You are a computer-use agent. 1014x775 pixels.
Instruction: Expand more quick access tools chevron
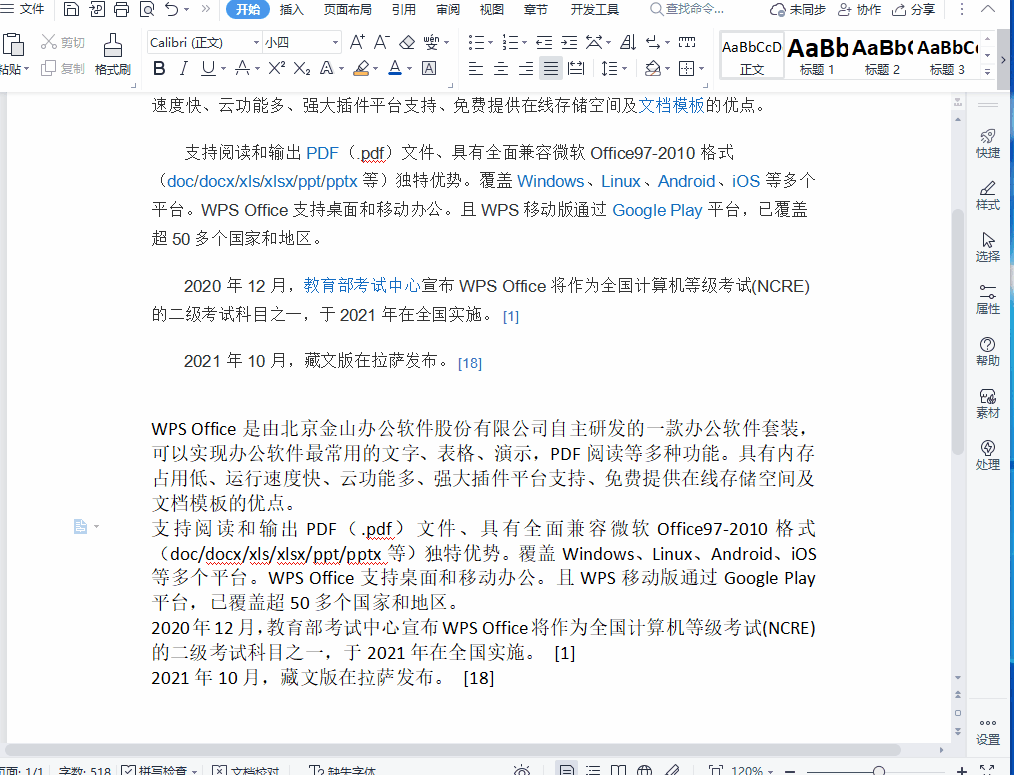pos(206,9)
